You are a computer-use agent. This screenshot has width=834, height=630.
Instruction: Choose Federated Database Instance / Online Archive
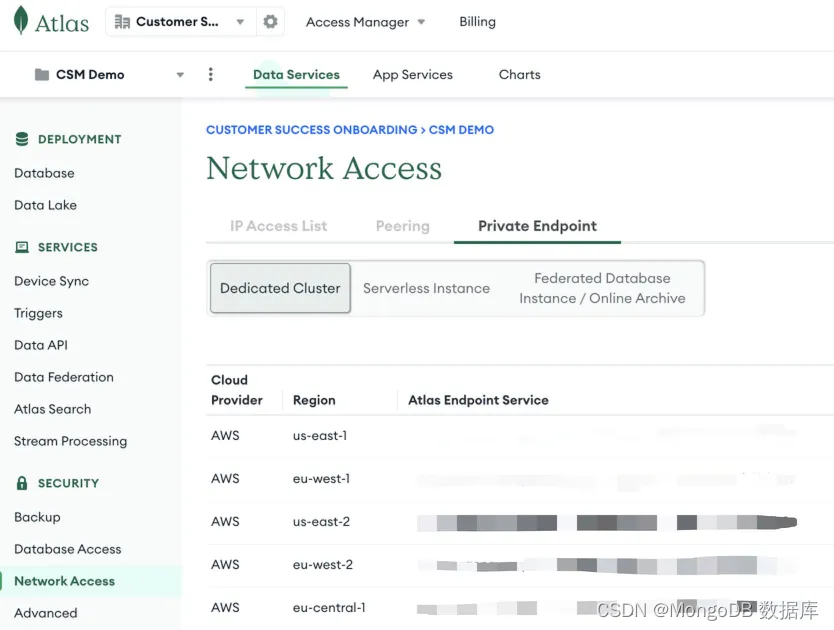click(x=602, y=288)
